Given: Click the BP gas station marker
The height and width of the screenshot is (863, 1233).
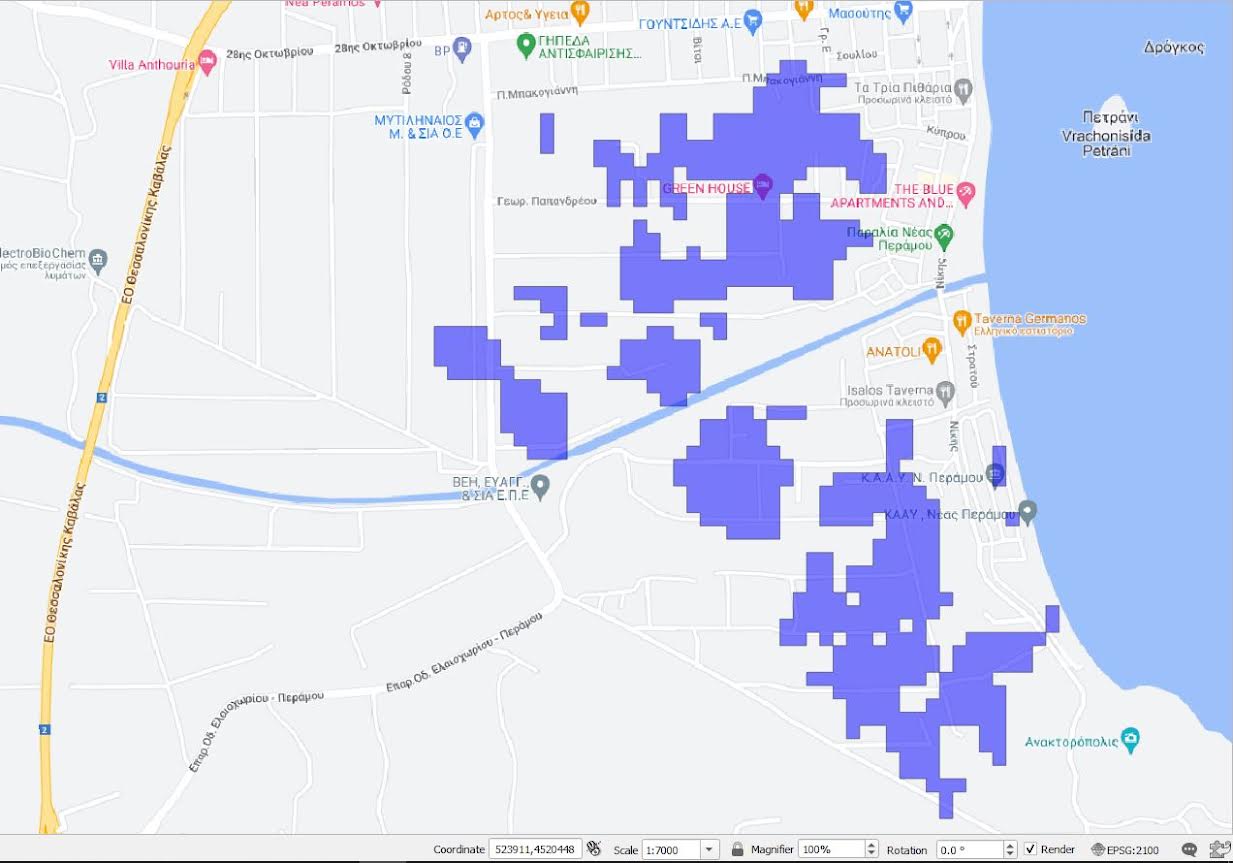Looking at the screenshot, I should coord(461,46).
